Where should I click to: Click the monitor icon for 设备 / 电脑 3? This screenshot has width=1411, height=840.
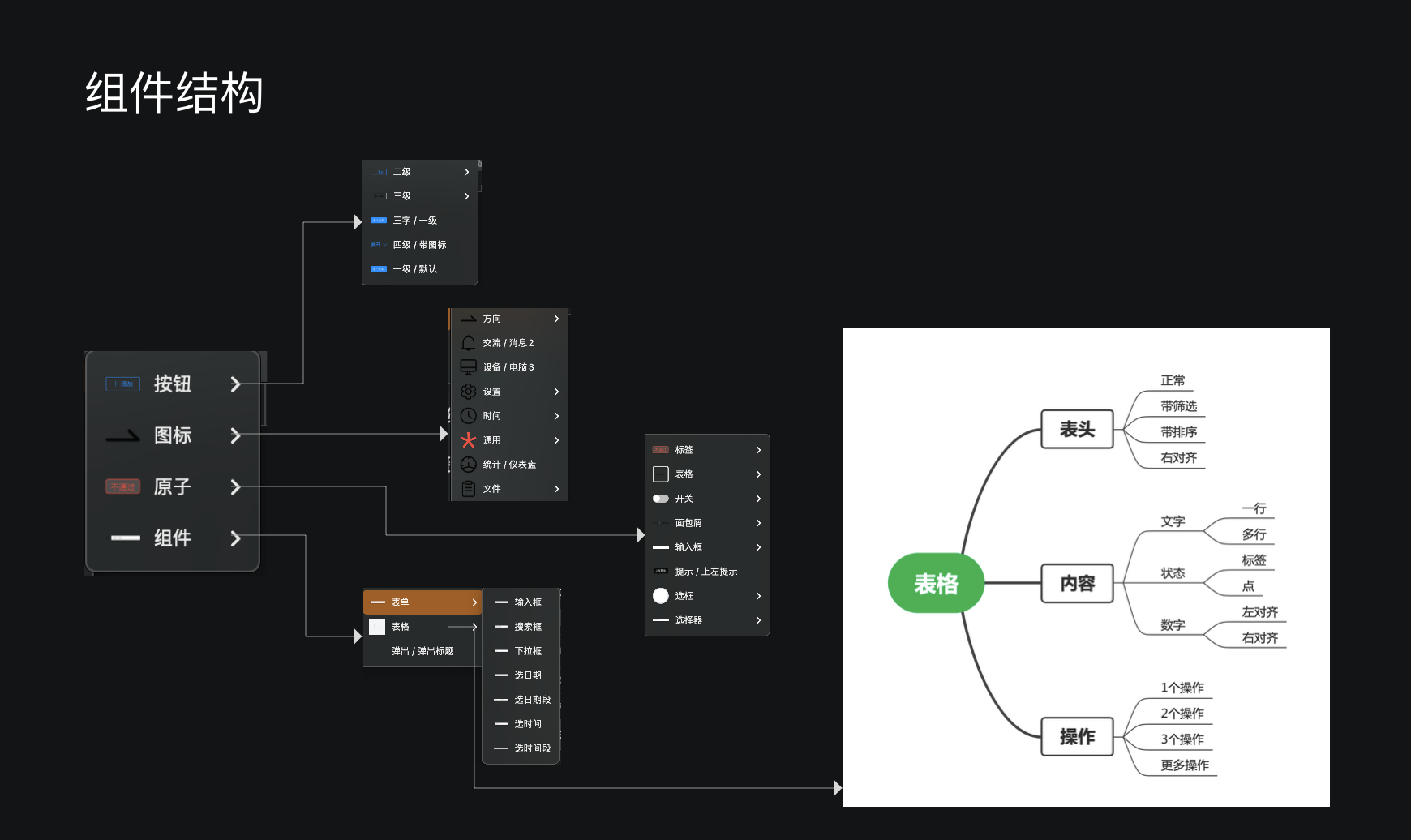[x=468, y=367]
